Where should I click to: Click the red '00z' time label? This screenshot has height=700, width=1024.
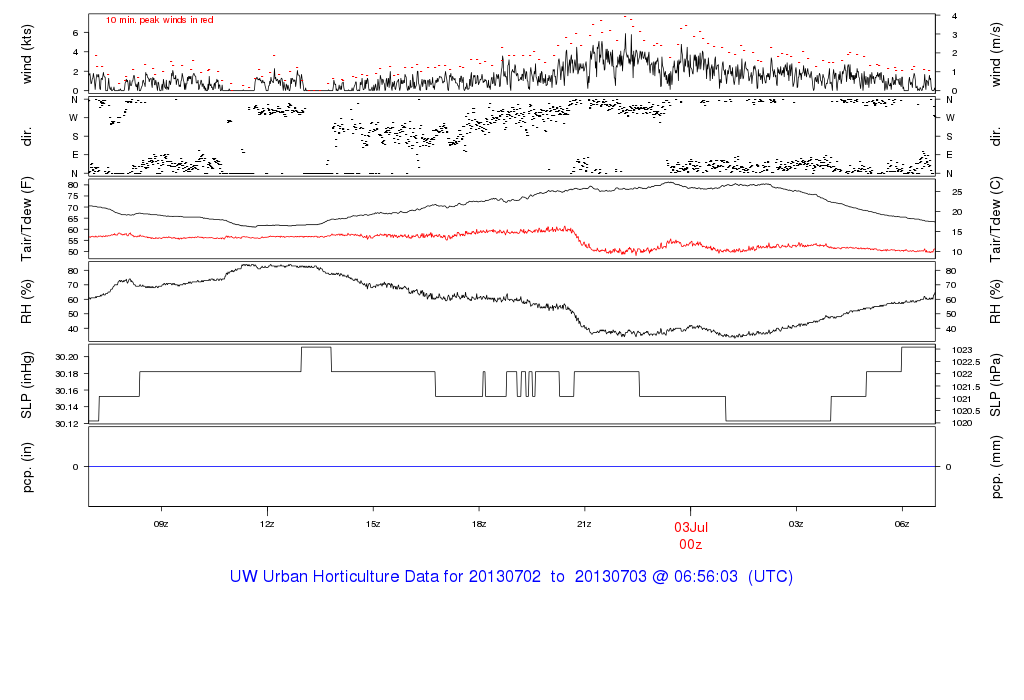pyautogui.click(x=690, y=545)
